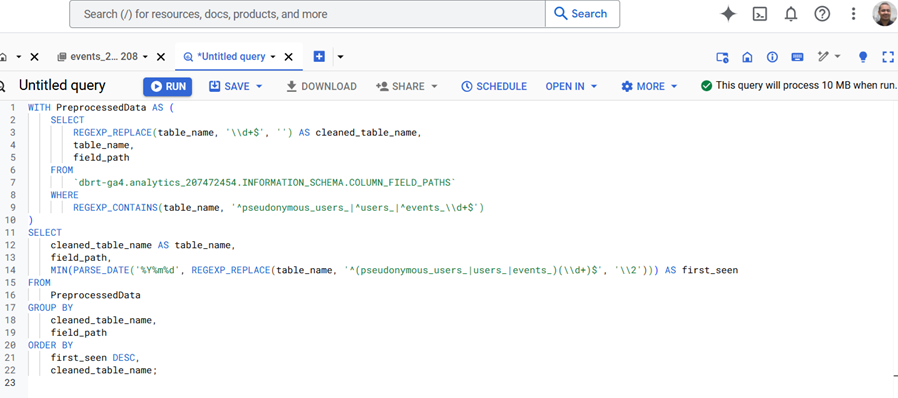This screenshot has width=898, height=398.
Task: Click the Untitled query title
Action: (62, 85)
